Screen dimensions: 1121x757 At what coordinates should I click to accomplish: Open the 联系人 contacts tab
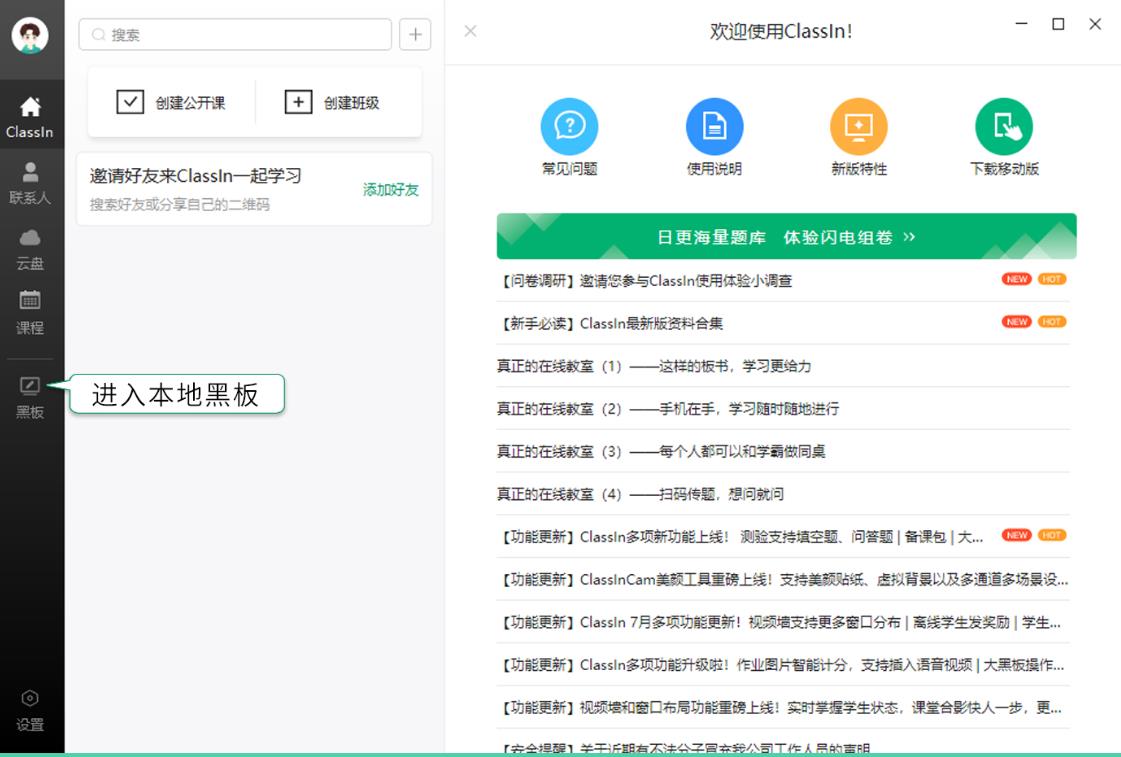pos(30,183)
